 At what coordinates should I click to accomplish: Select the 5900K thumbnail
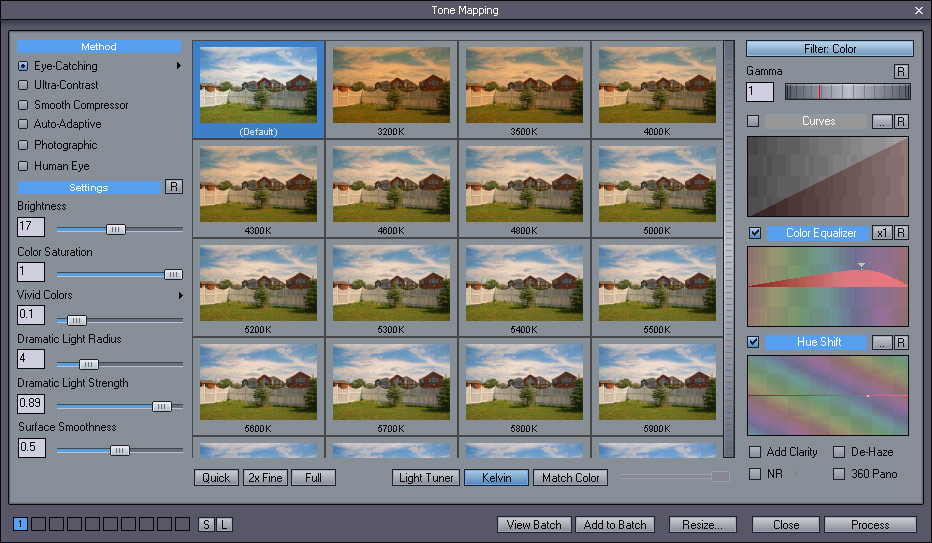click(x=657, y=387)
